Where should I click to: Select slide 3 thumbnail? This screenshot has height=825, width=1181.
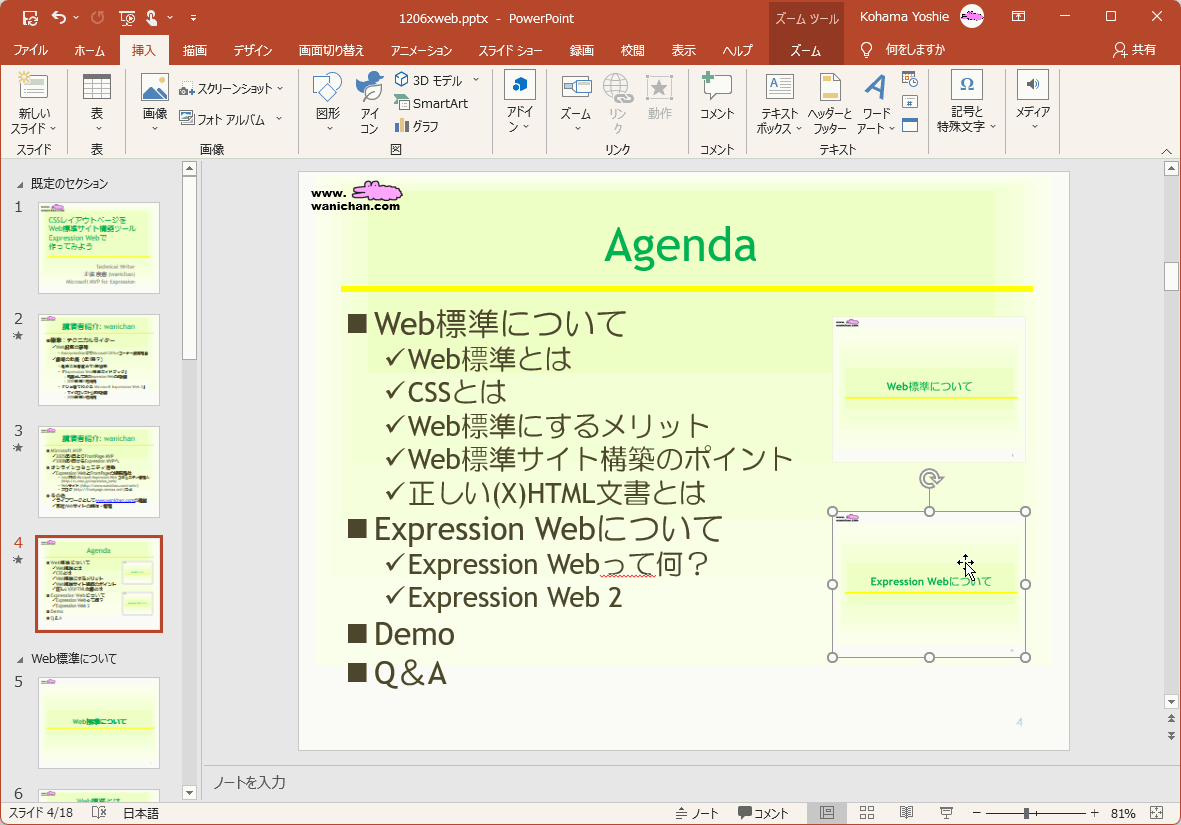pyautogui.click(x=99, y=472)
